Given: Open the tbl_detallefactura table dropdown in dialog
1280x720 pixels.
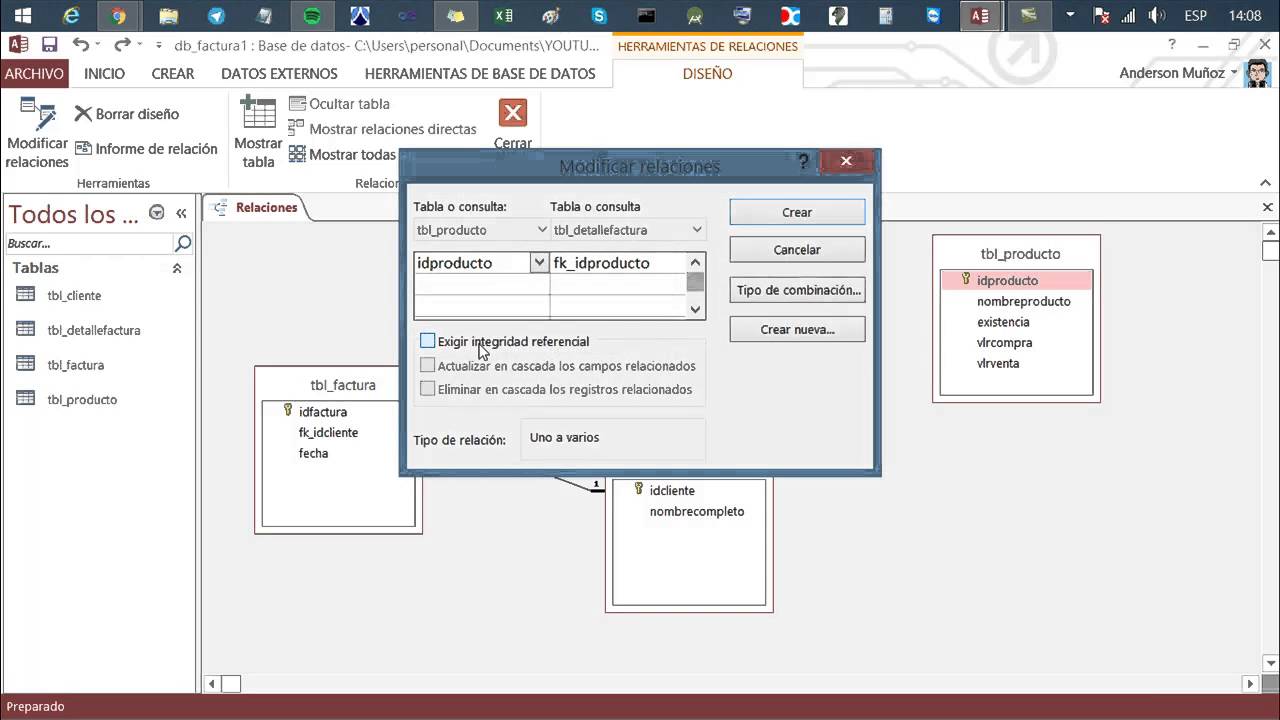Looking at the screenshot, I should pos(697,229).
